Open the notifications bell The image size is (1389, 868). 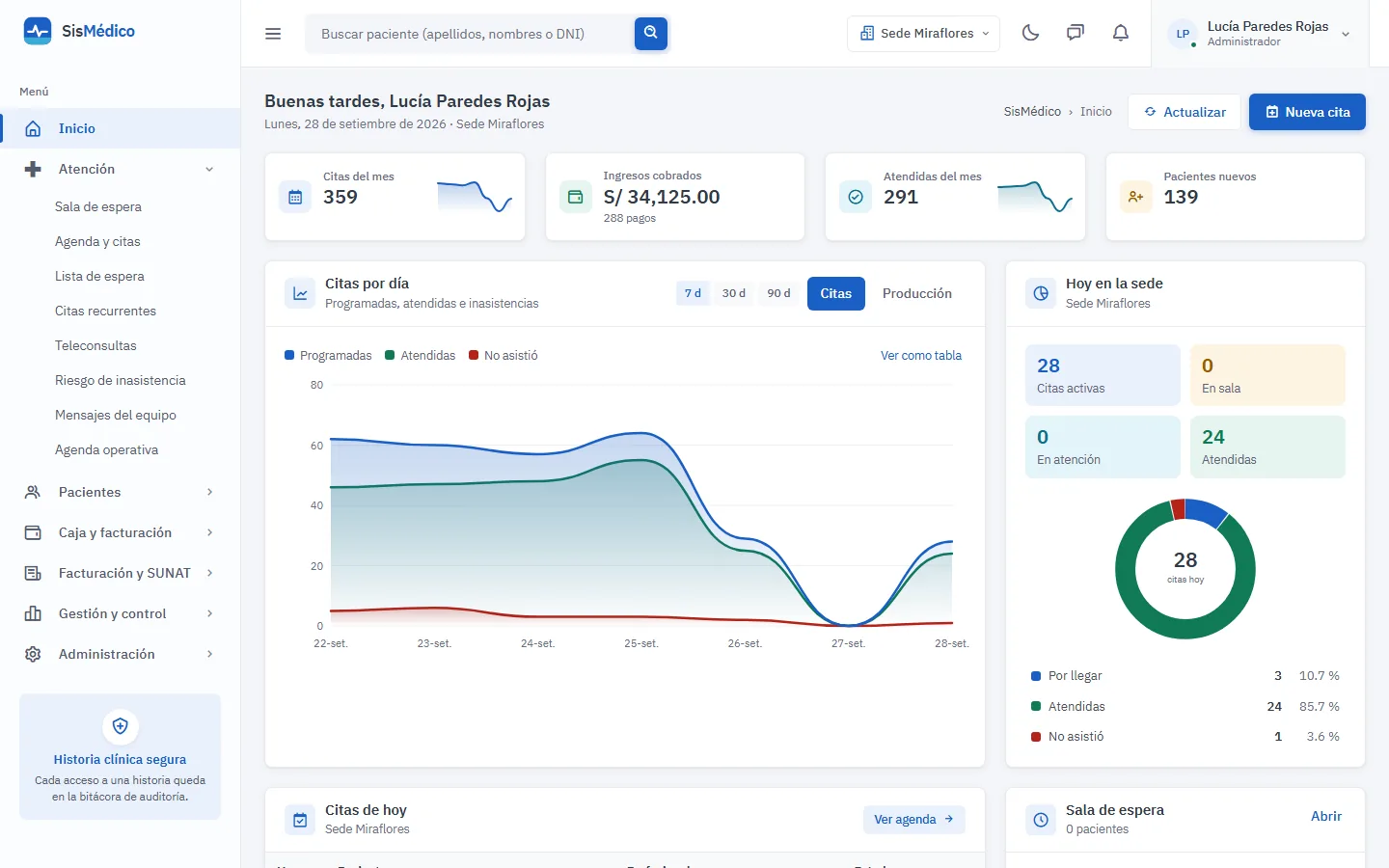coord(1121,33)
